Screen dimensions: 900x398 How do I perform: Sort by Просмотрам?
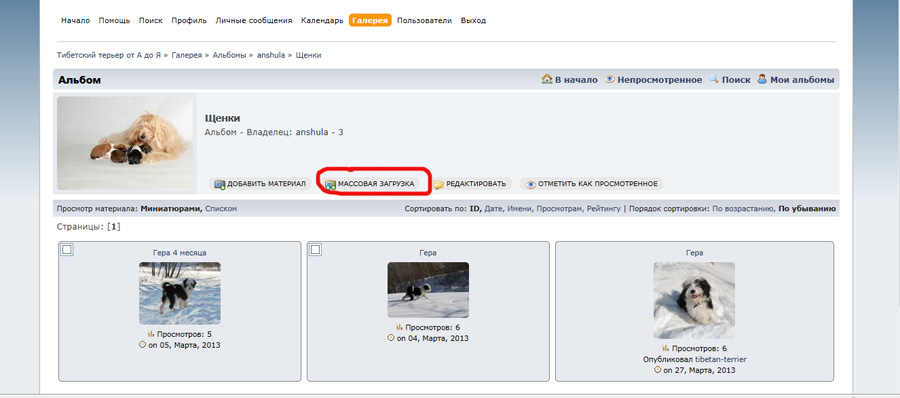click(x=559, y=209)
